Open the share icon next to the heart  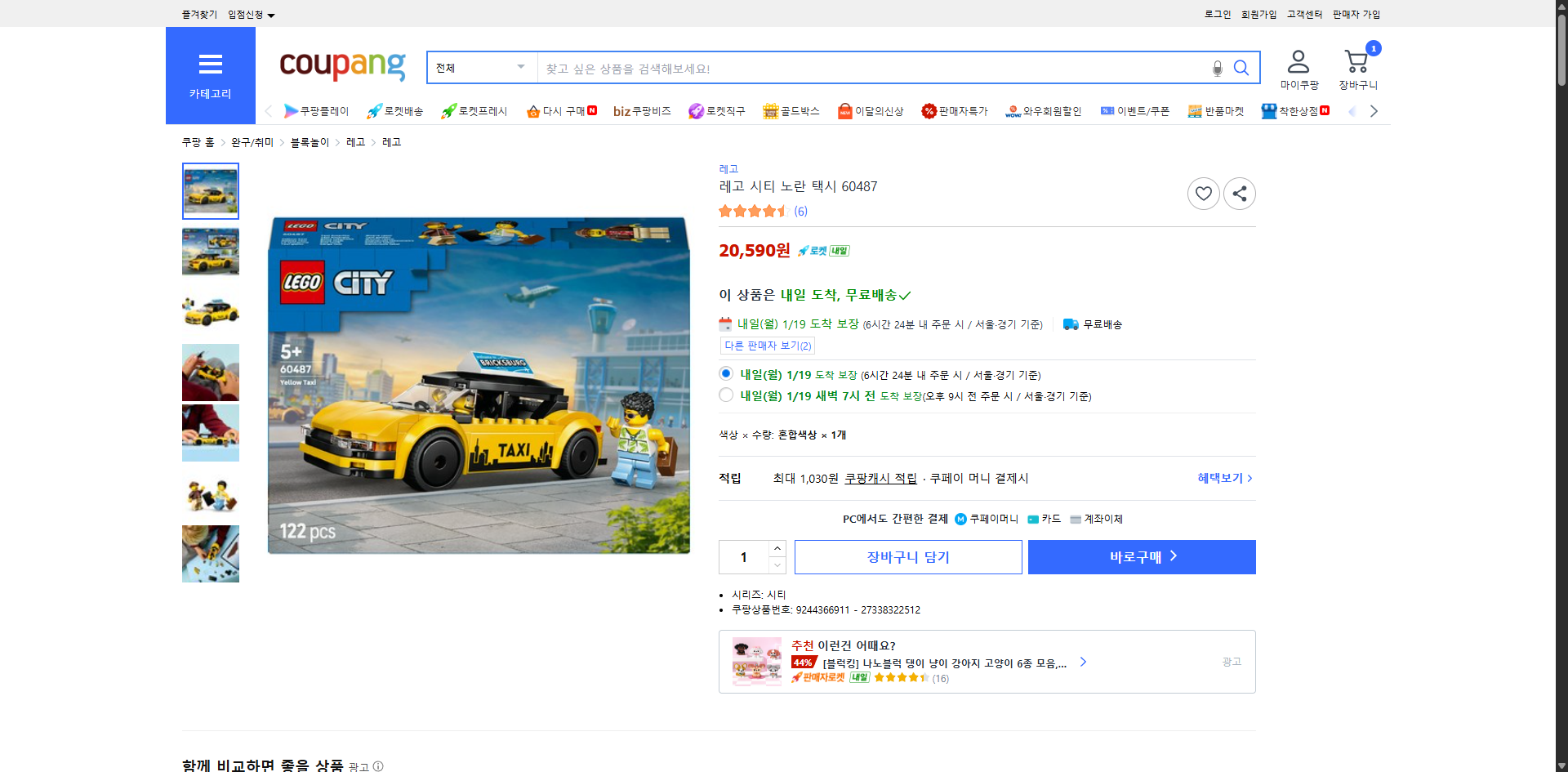tap(1239, 194)
